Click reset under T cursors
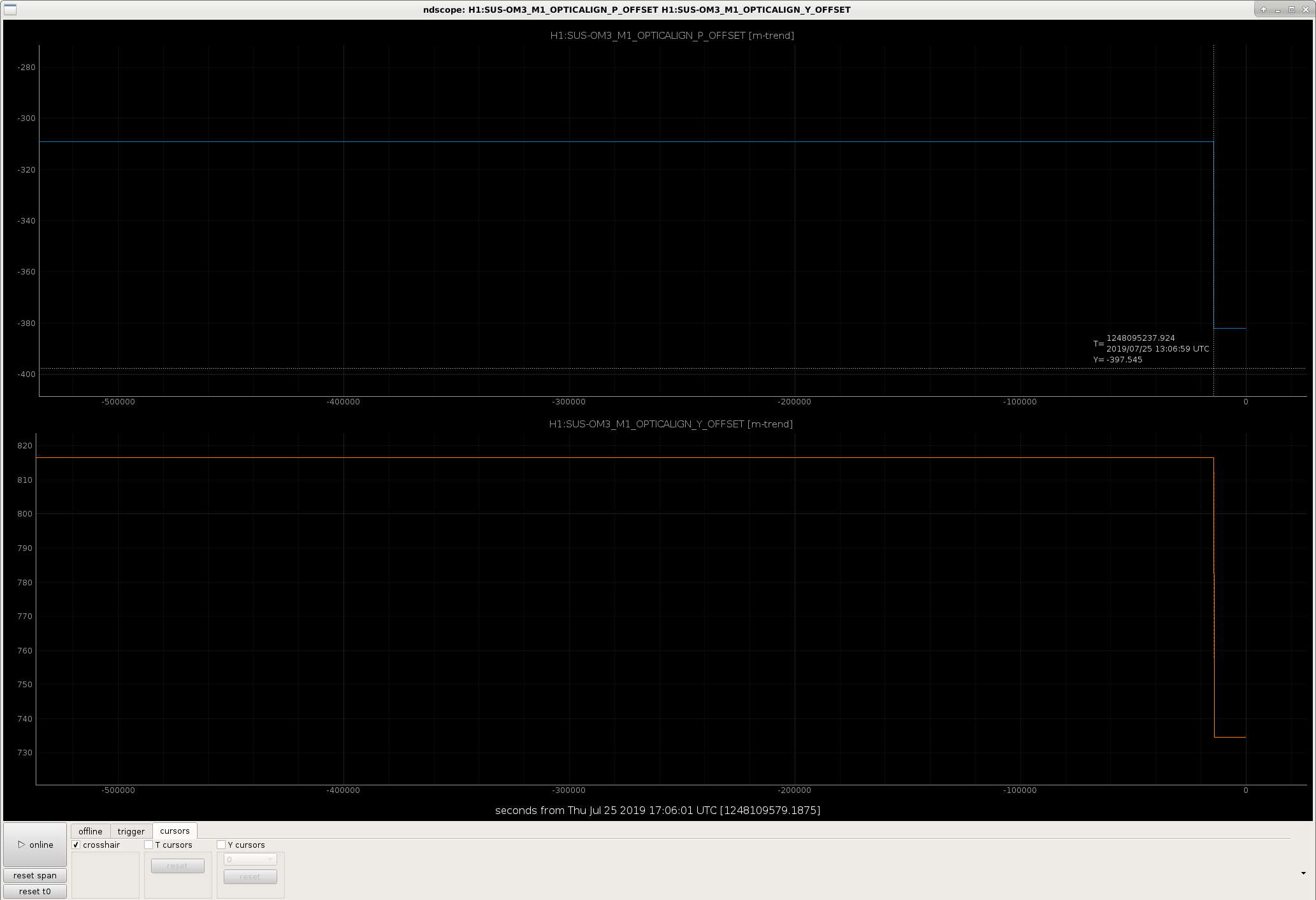This screenshot has height=900, width=1316. tap(177, 866)
